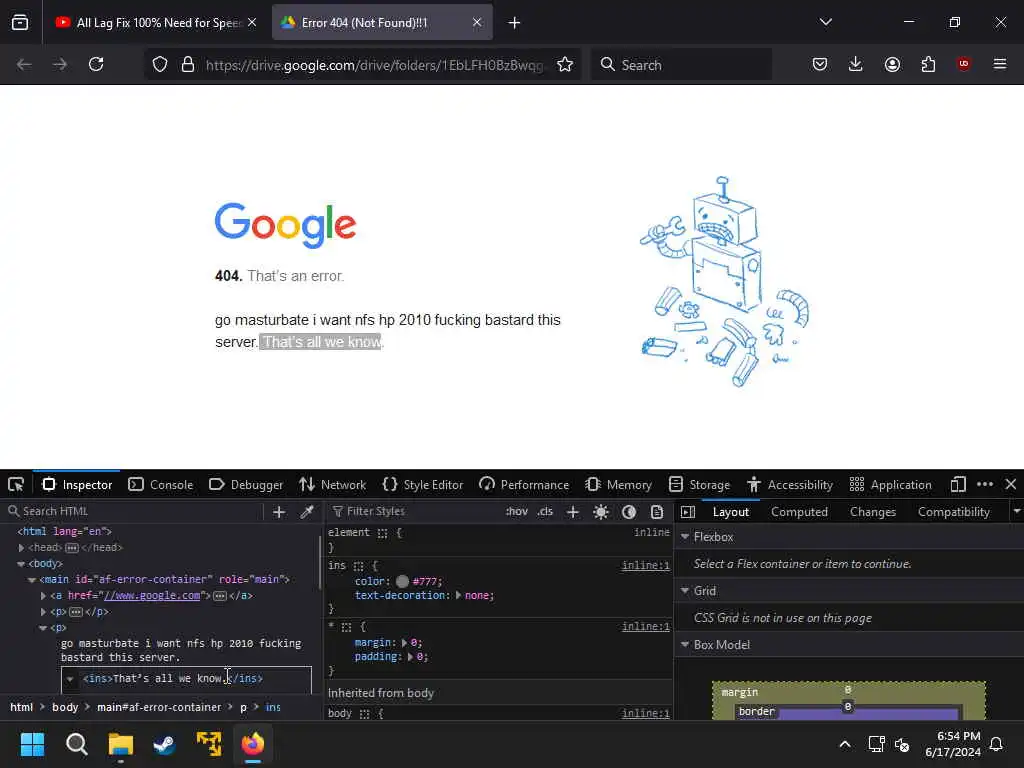The image size is (1024, 768).
Task: Open the Debugger tab
Action: [x=246, y=485]
